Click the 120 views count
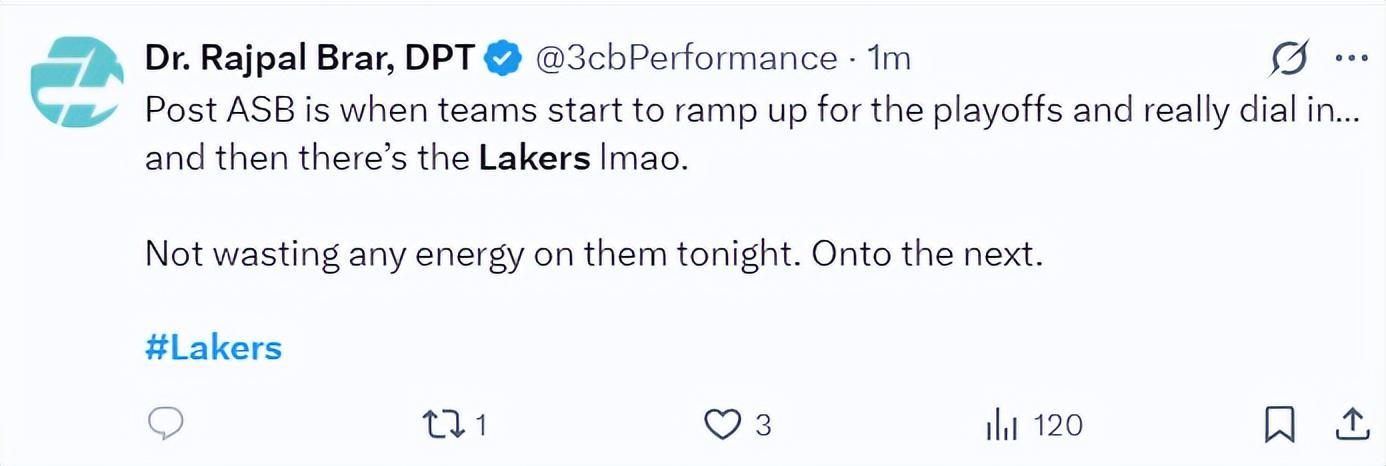The height and width of the screenshot is (466, 1386). [x=1058, y=427]
